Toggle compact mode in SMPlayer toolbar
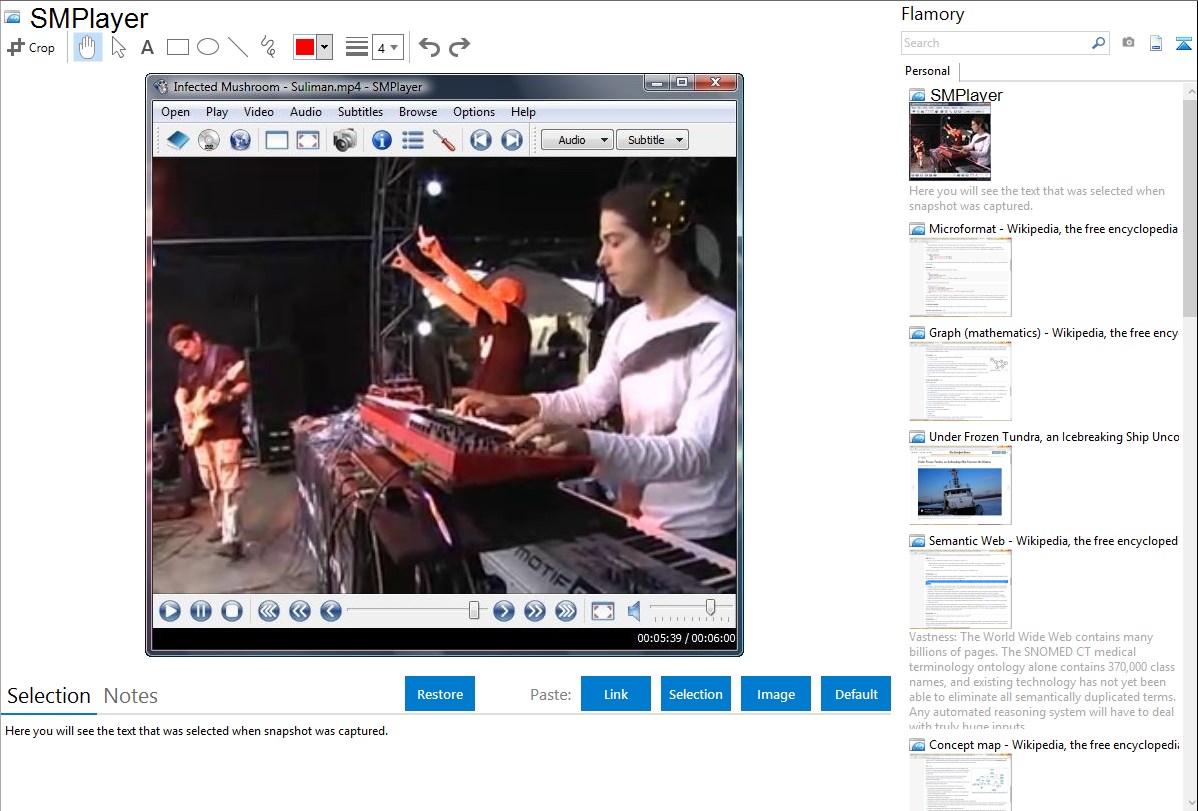The height and width of the screenshot is (811, 1198). click(277, 140)
